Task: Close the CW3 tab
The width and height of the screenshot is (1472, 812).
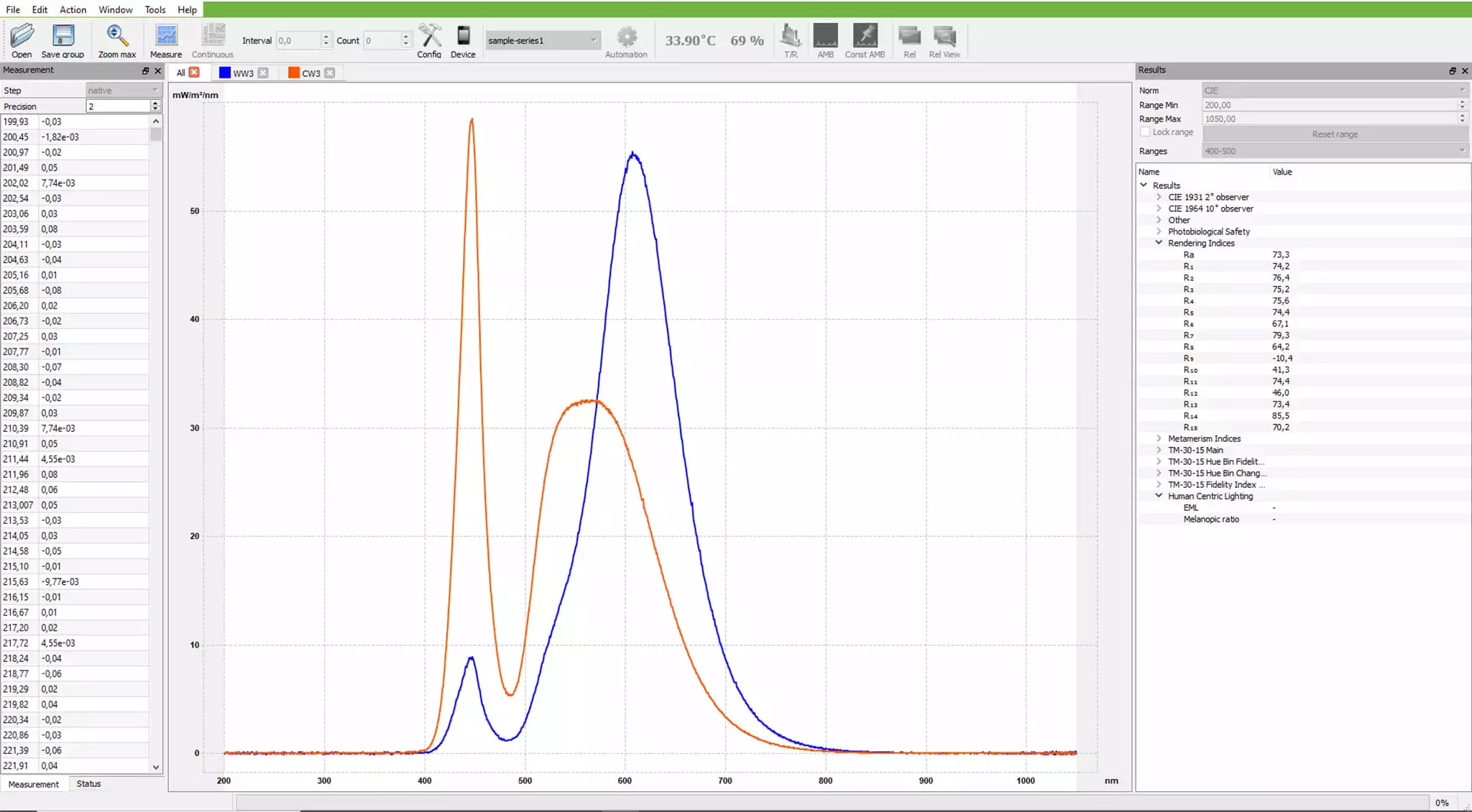Action: (330, 73)
